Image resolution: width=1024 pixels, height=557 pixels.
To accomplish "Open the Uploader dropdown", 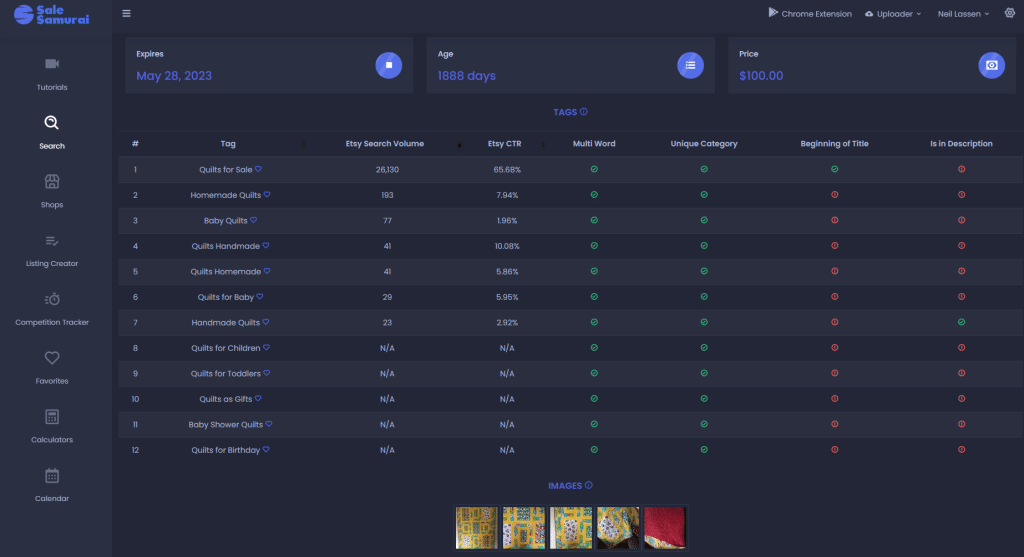I will [x=893, y=14].
